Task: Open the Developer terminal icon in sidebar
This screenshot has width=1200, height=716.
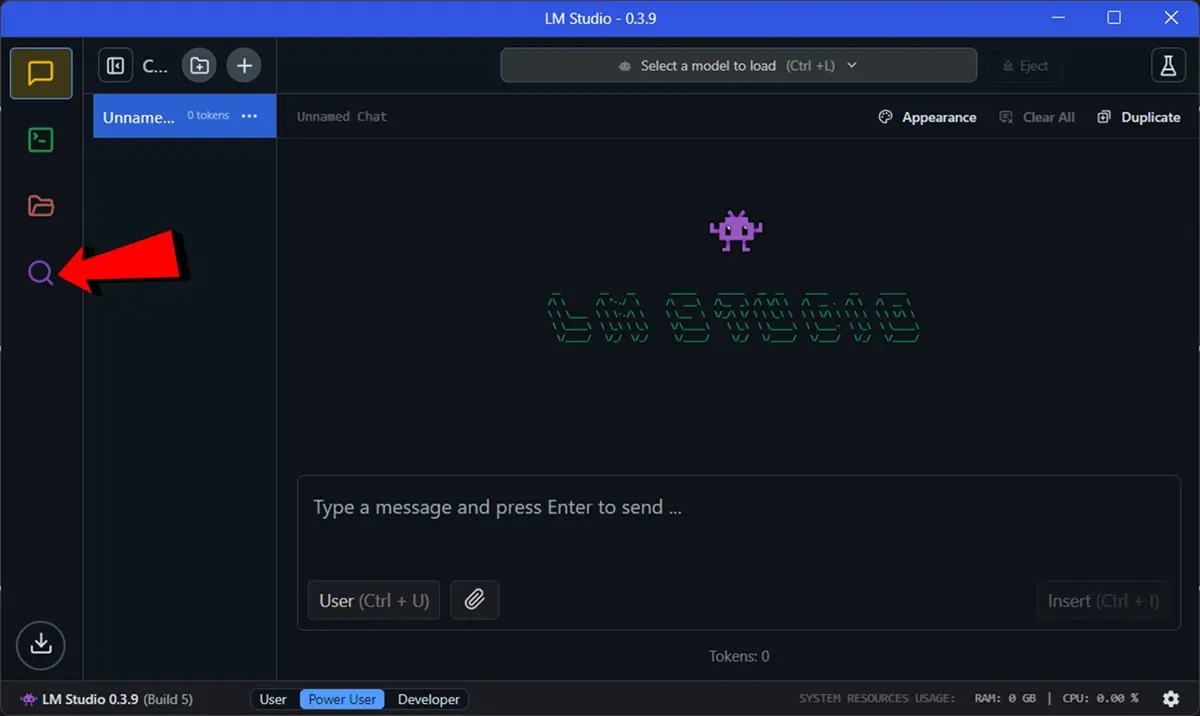Action: [41, 140]
